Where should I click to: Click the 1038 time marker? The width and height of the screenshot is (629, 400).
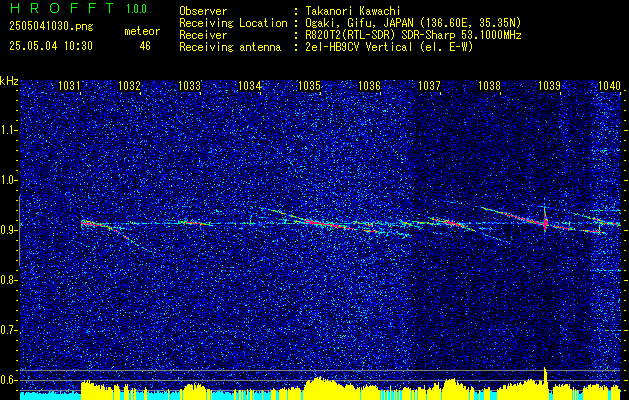click(x=489, y=85)
